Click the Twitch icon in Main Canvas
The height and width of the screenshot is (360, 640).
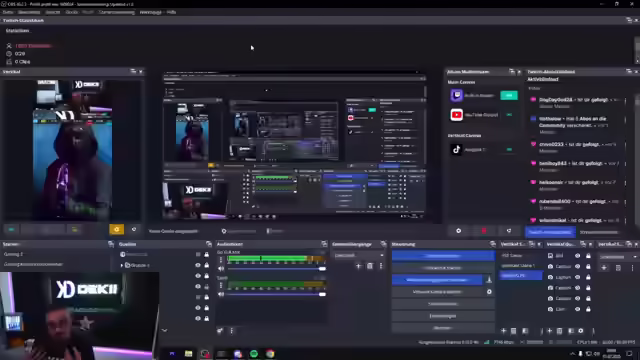point(456,96)
